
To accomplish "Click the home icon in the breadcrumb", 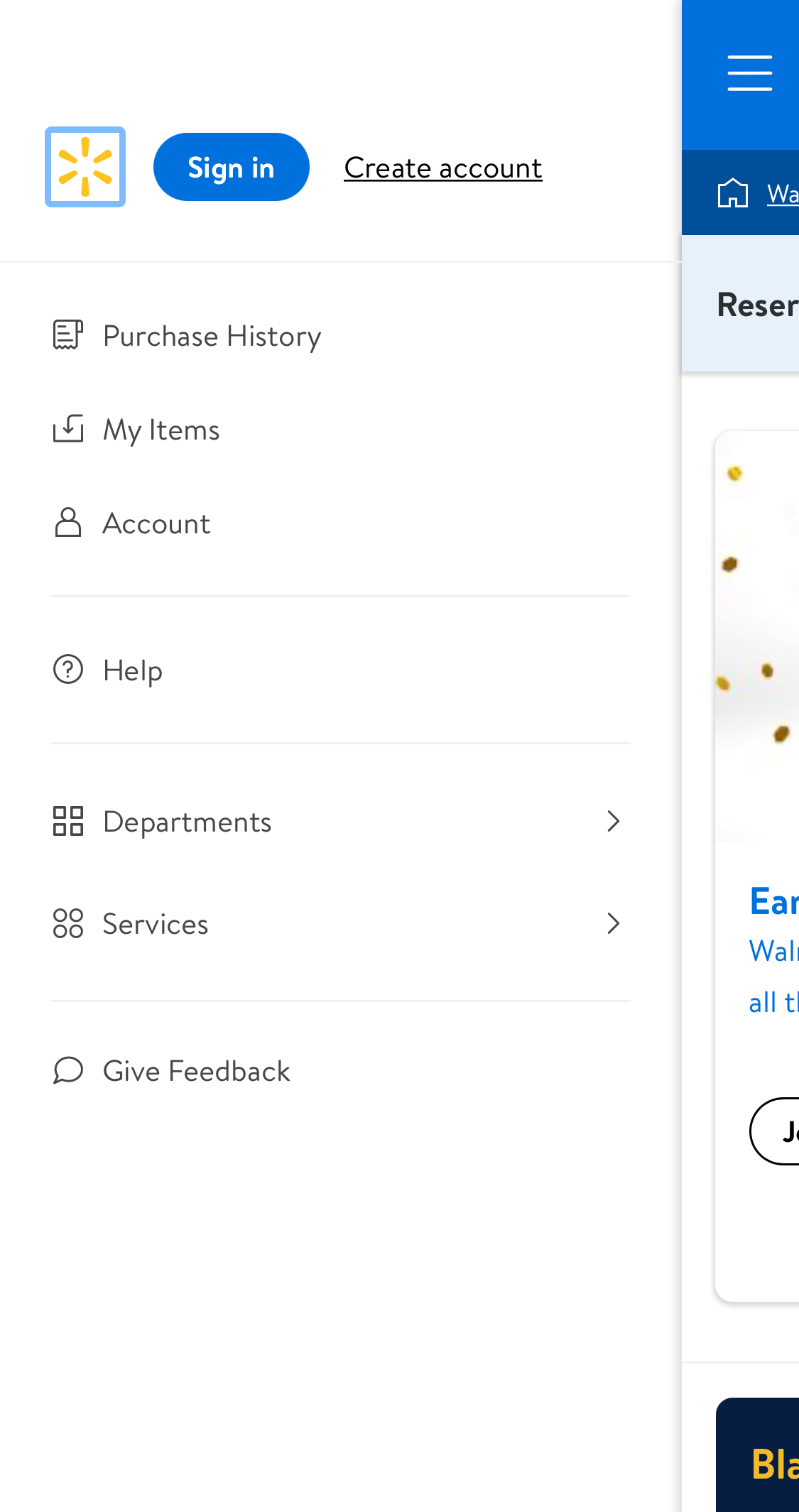I will click(x=733, y=192).
